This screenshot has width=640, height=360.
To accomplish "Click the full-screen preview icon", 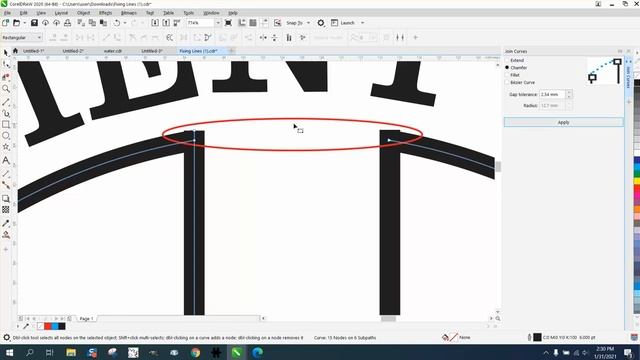I will point(228,23).
